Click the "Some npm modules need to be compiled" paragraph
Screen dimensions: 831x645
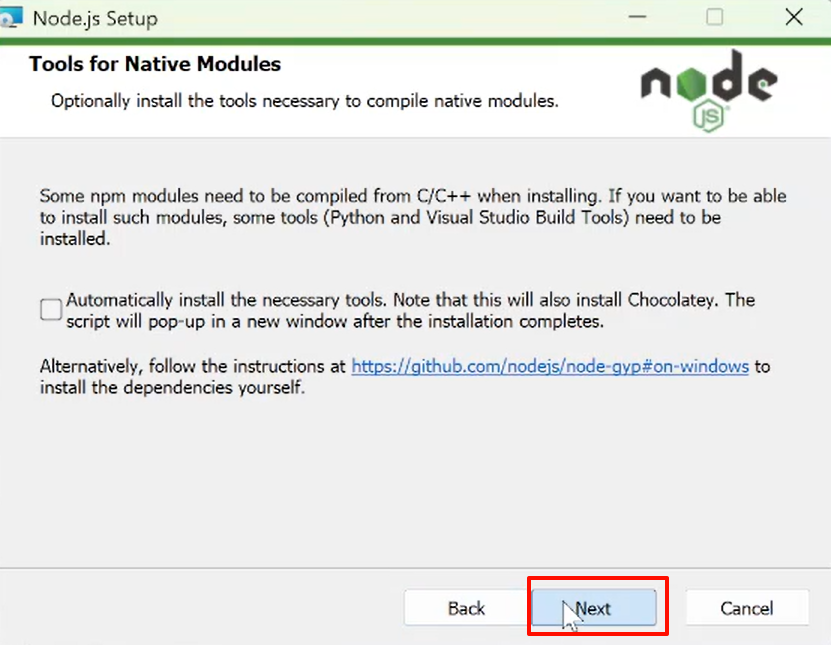(413, 217)
